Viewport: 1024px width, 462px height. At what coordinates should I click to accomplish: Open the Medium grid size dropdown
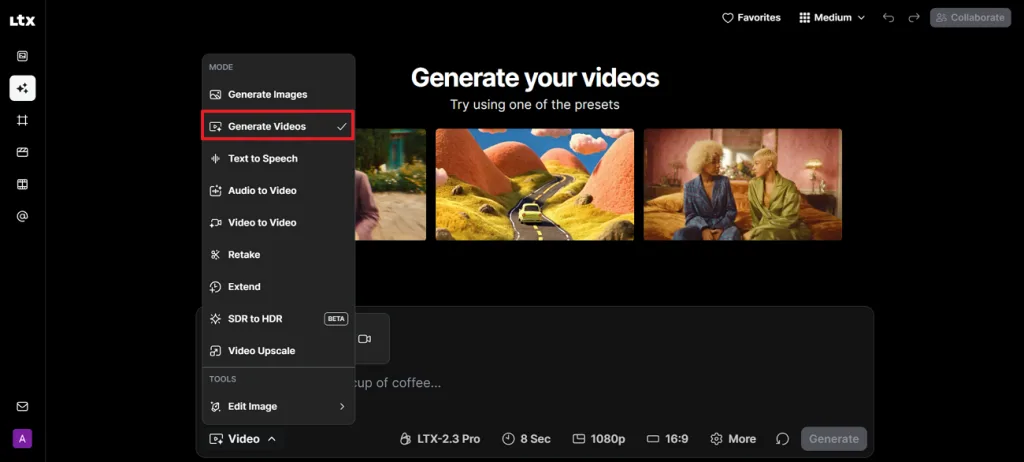coord(832,18)
